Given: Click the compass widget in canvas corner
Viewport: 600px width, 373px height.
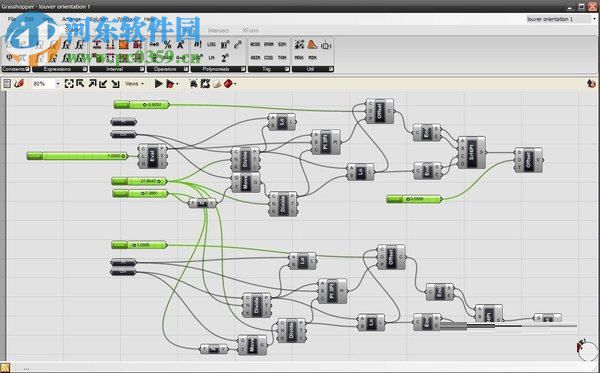Looking at the screenshot, I should 587,349.
